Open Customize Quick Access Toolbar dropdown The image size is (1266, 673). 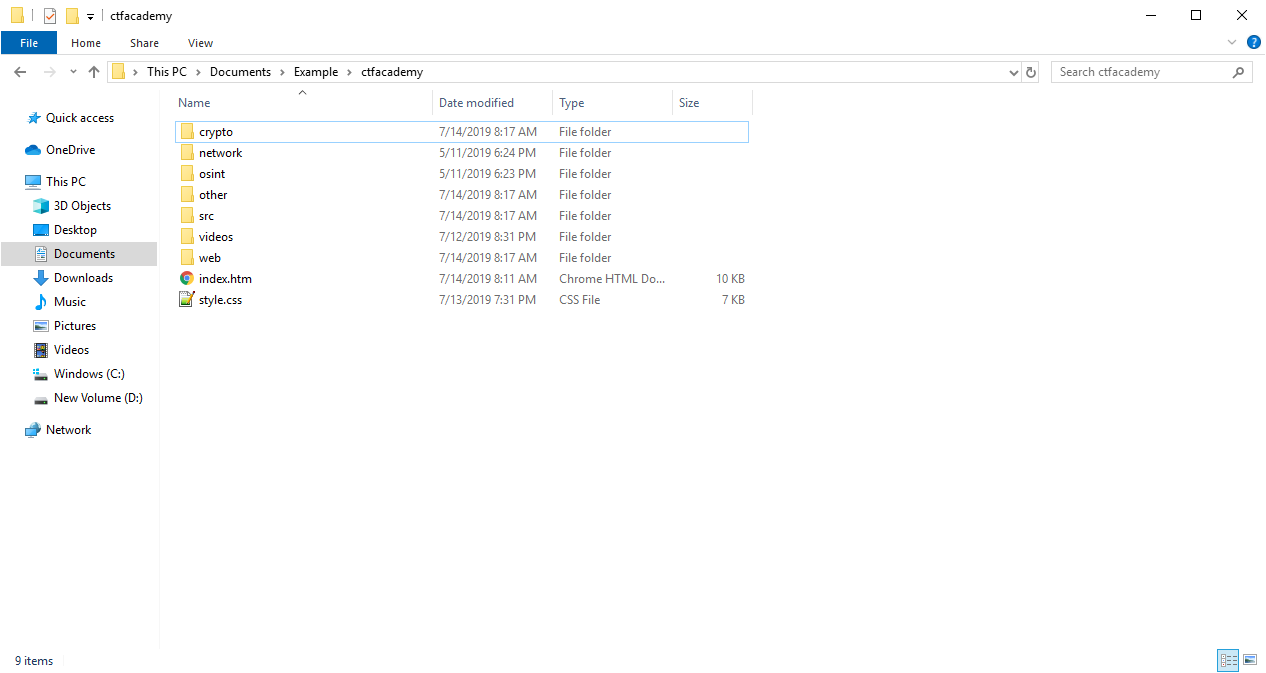(x=90, y=17)
